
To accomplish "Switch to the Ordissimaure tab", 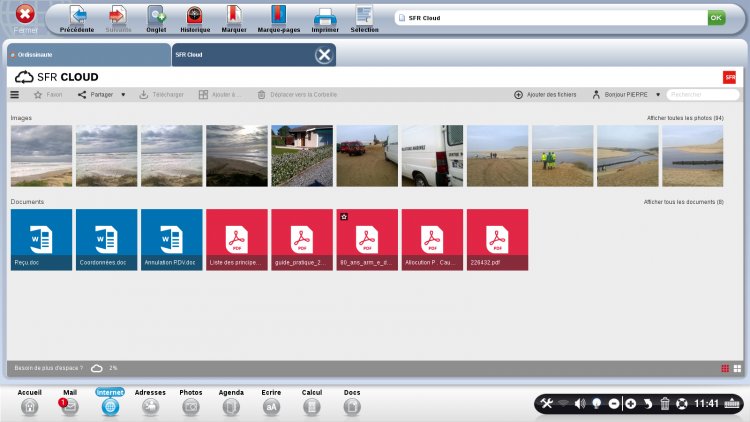I will pyautogui.click(x=87, y=55).
